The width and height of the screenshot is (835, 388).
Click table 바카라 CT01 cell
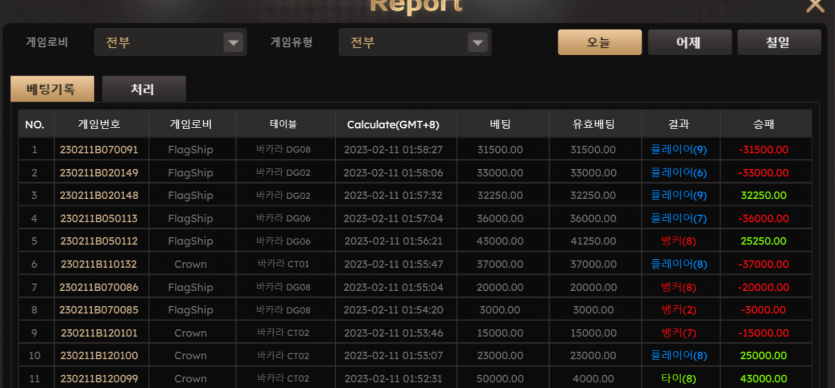[283, 265]
